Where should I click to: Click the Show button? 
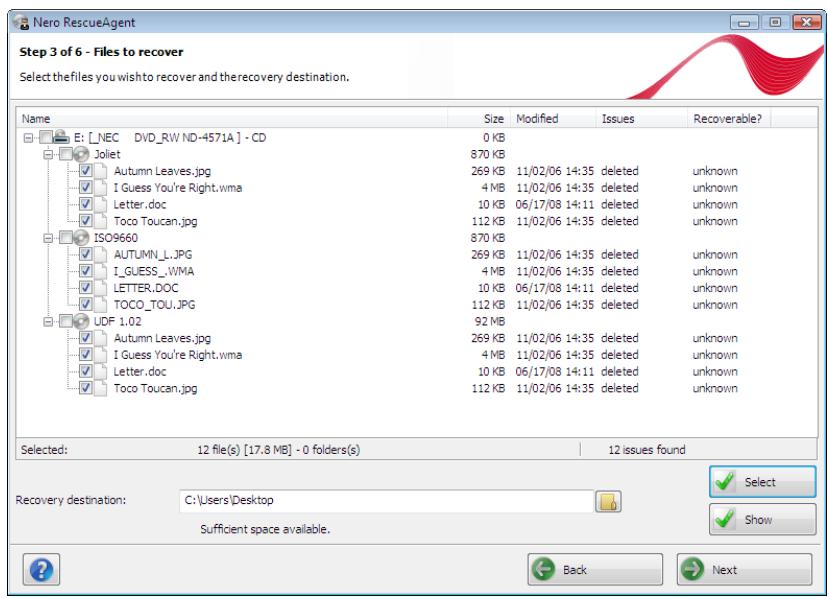pyautogui.click(x=762, y=519)
